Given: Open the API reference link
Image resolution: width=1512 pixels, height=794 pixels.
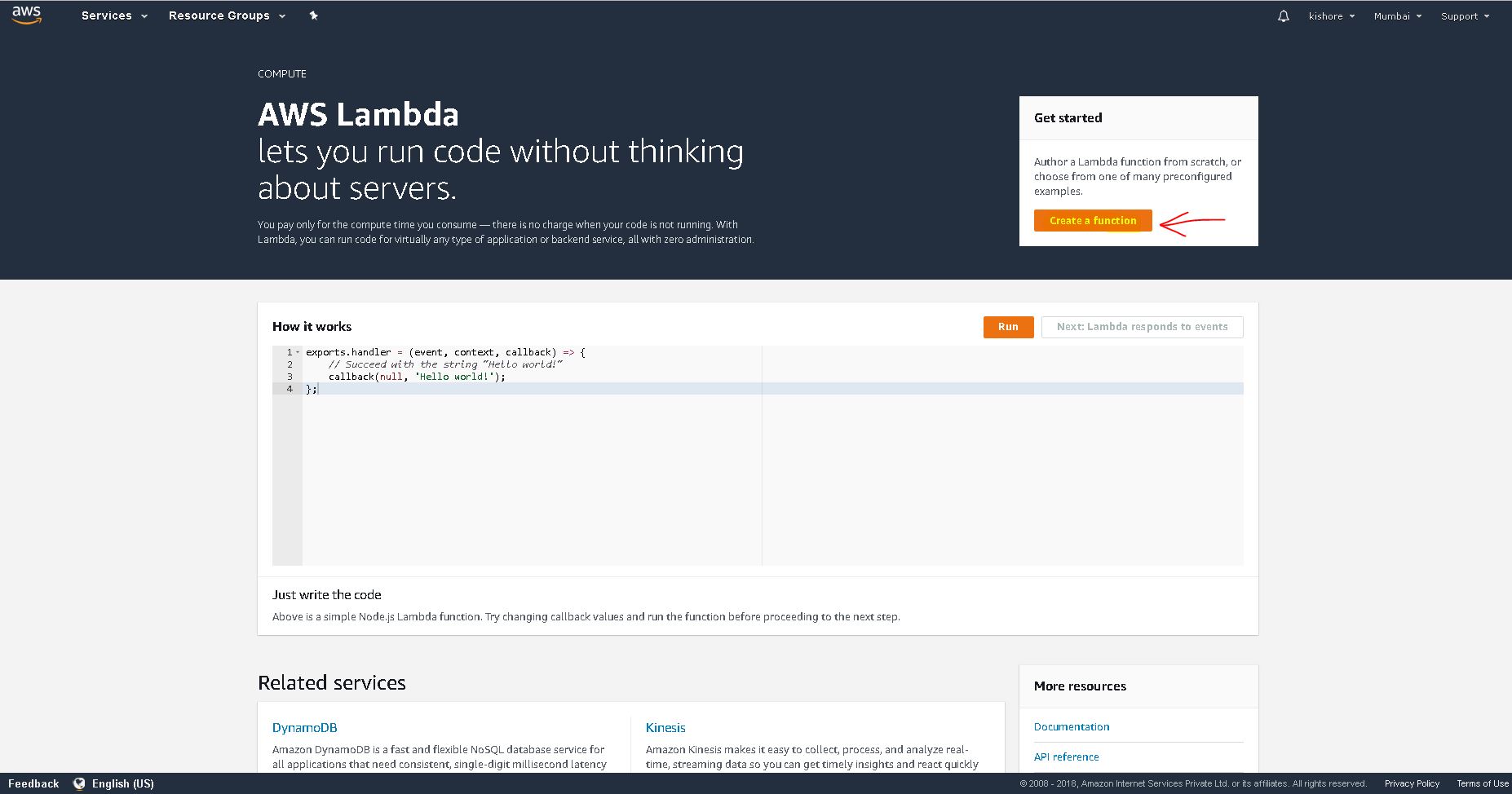Looking at the screenshot, I should click(1066, 757).
